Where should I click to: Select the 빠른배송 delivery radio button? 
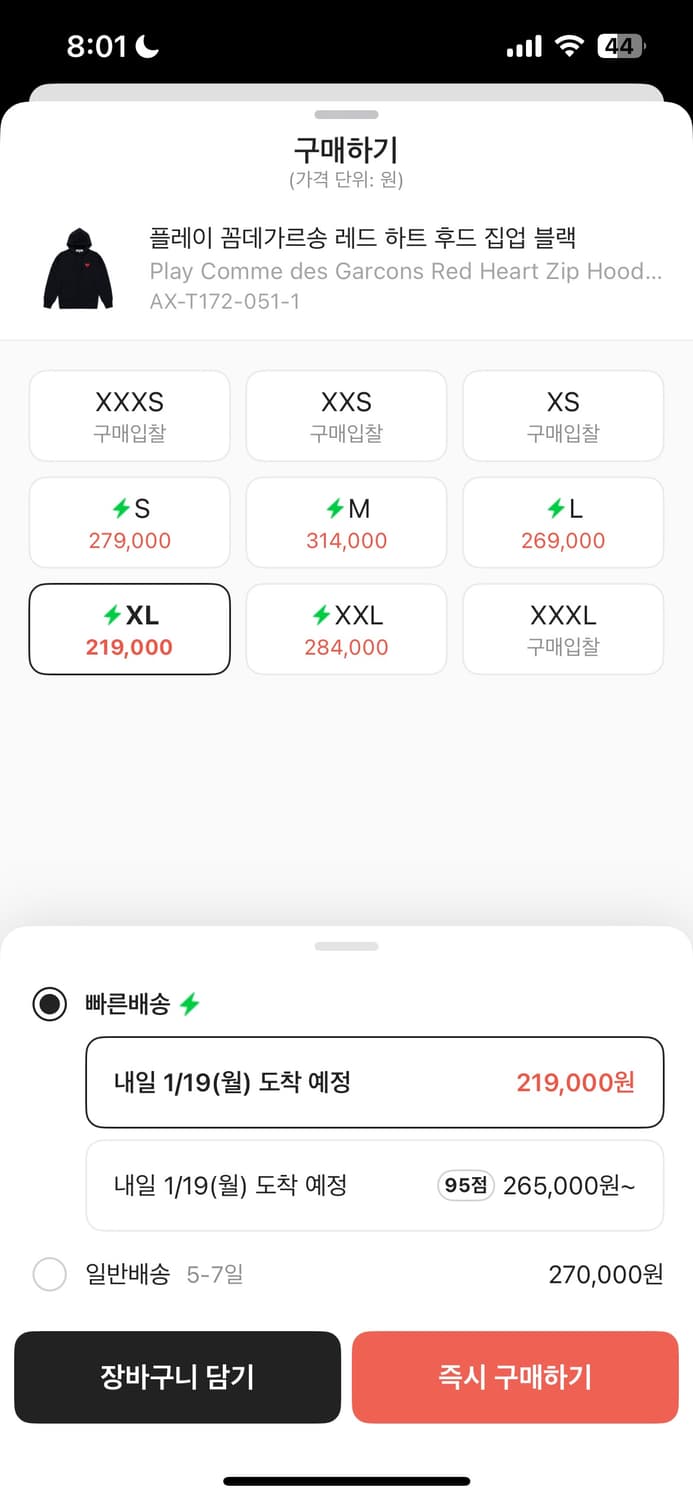(49, 1004)
